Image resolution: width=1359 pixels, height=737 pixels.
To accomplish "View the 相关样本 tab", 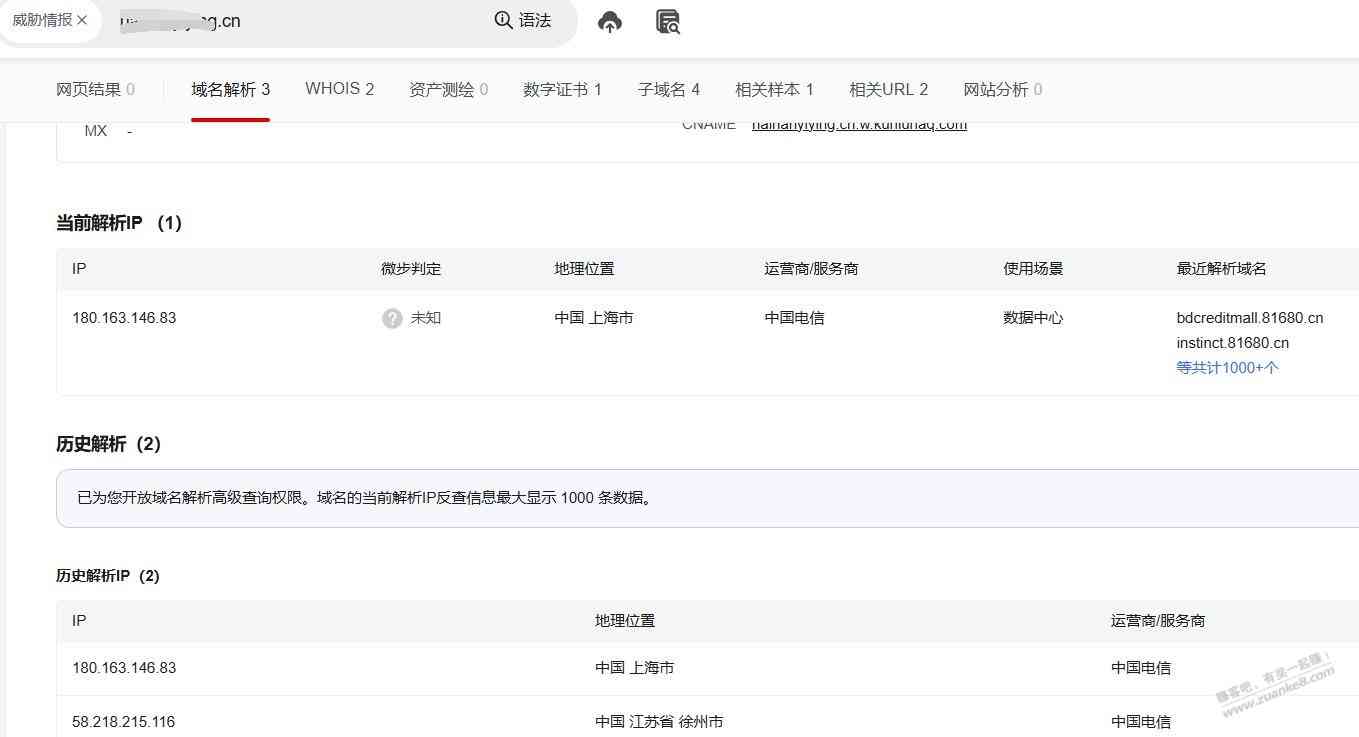I will pos(774,89).
